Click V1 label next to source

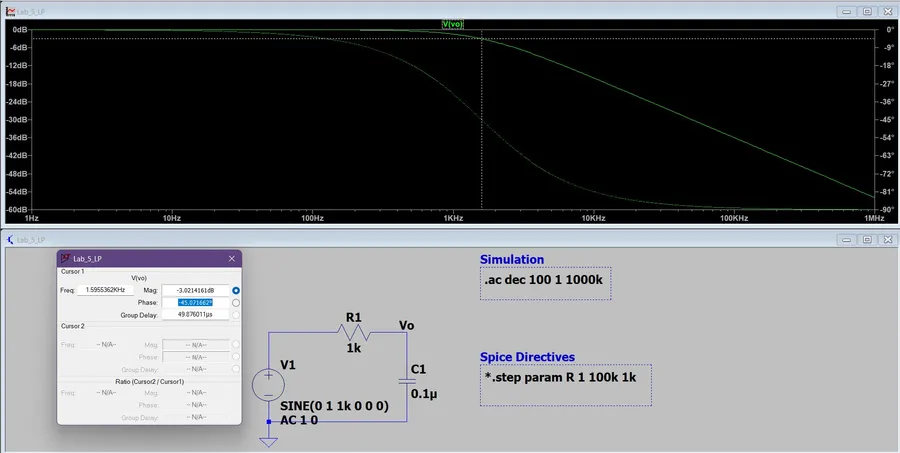click(x=288, y=365)
